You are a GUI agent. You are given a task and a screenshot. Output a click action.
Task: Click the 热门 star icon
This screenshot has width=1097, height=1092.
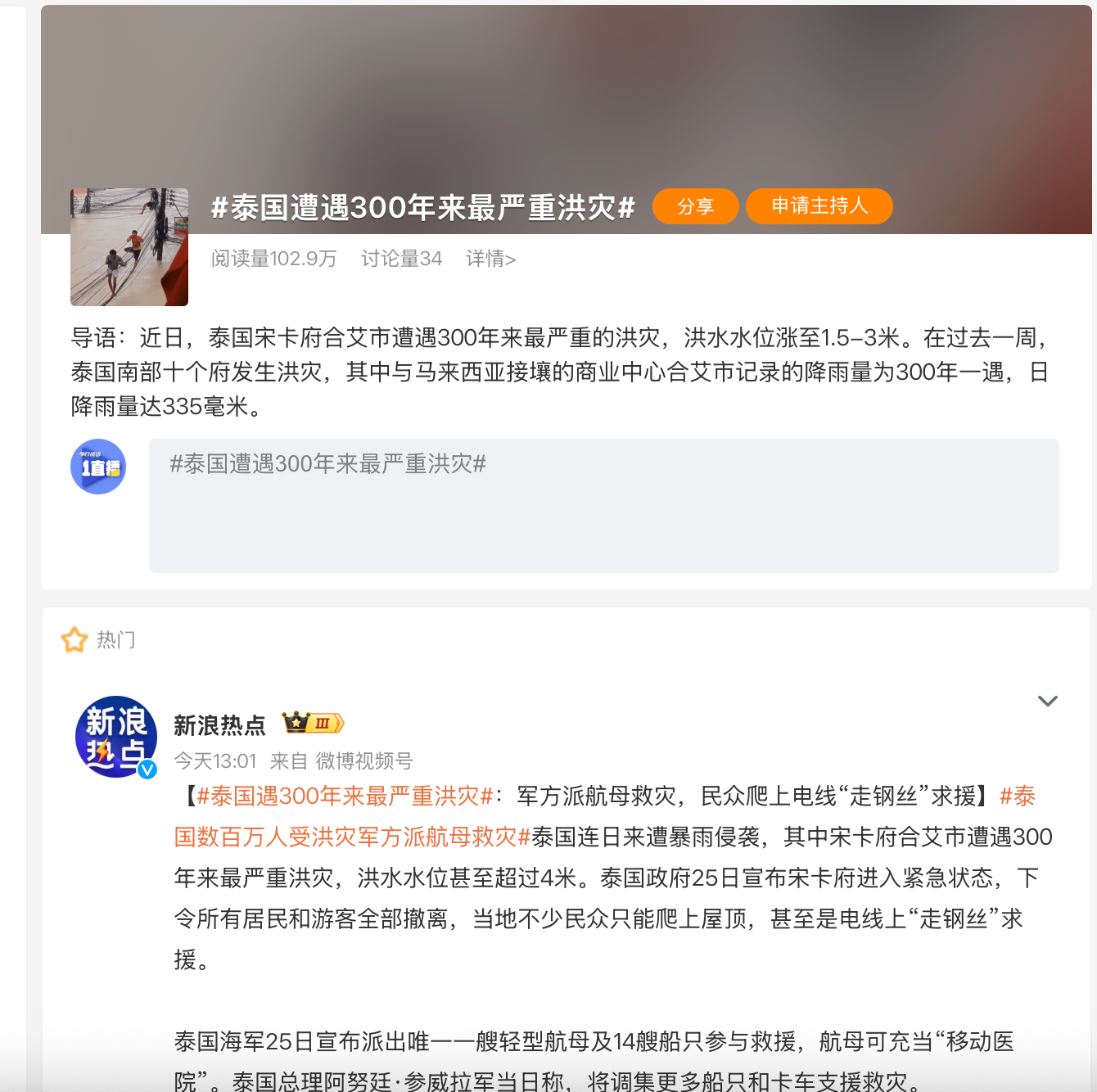click(74, 639)
